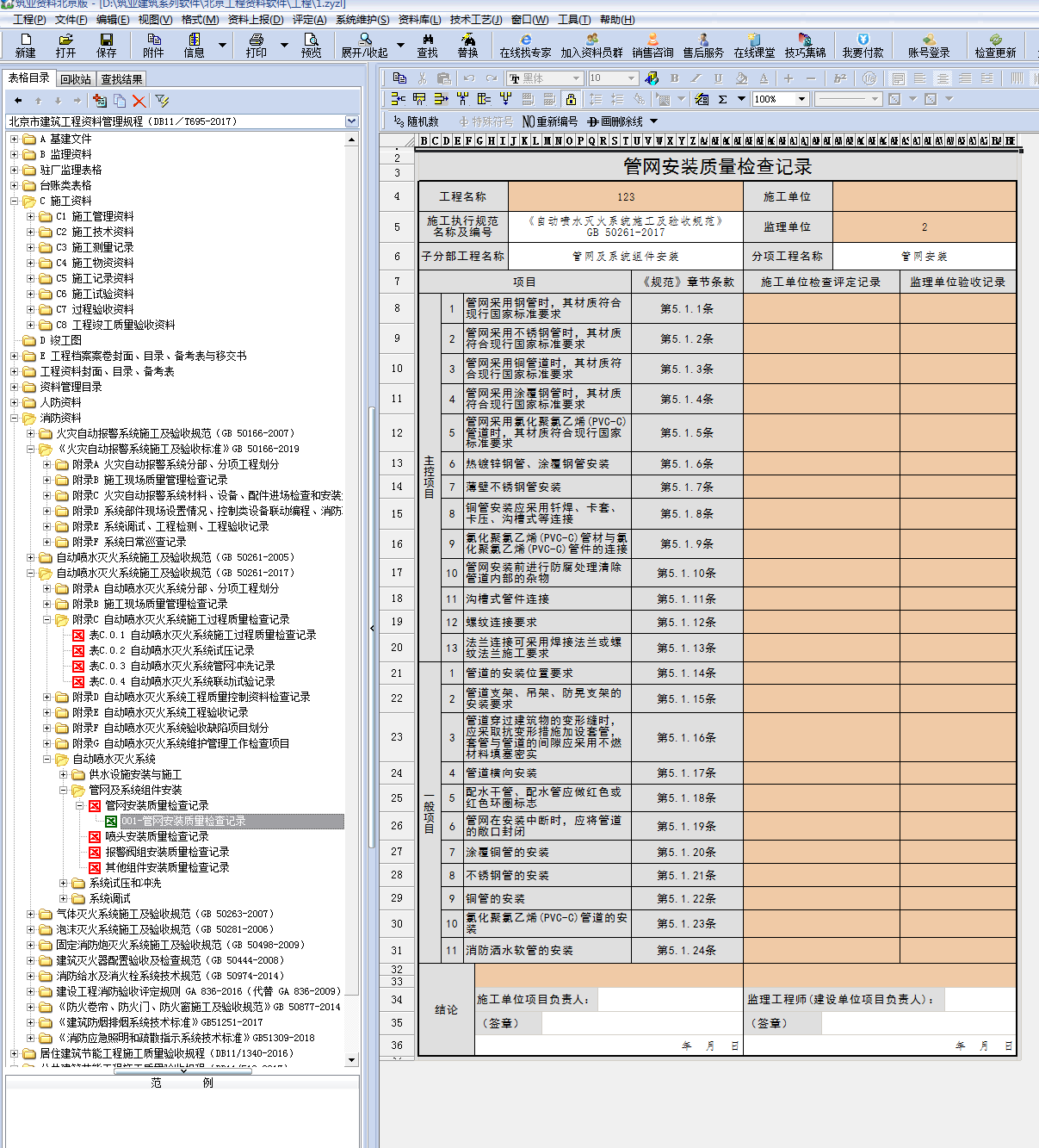Click the 特殊符号 button
The height and width of the screenshot is (1148, 1039).
486,121
